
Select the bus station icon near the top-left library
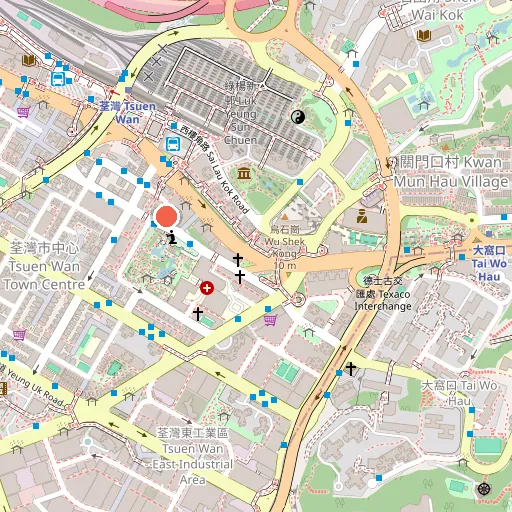(58, 79)
